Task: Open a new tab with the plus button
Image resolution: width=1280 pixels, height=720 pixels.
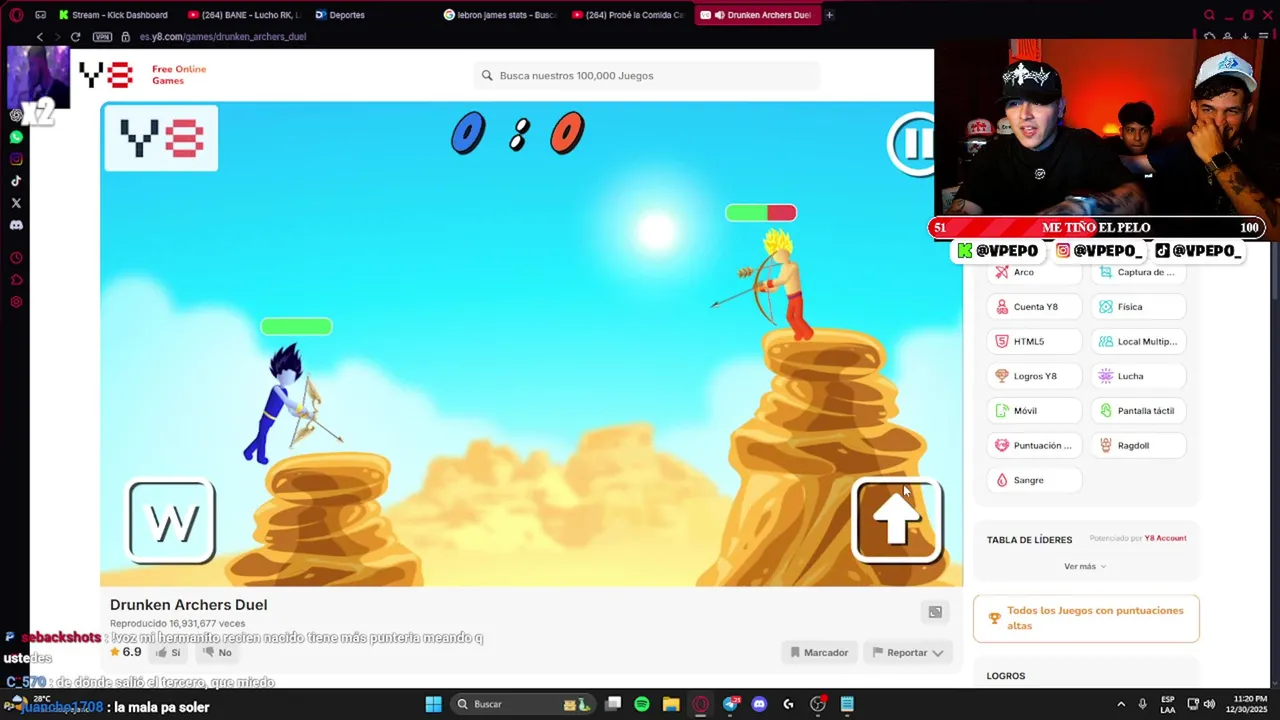Action: (829, 15)
